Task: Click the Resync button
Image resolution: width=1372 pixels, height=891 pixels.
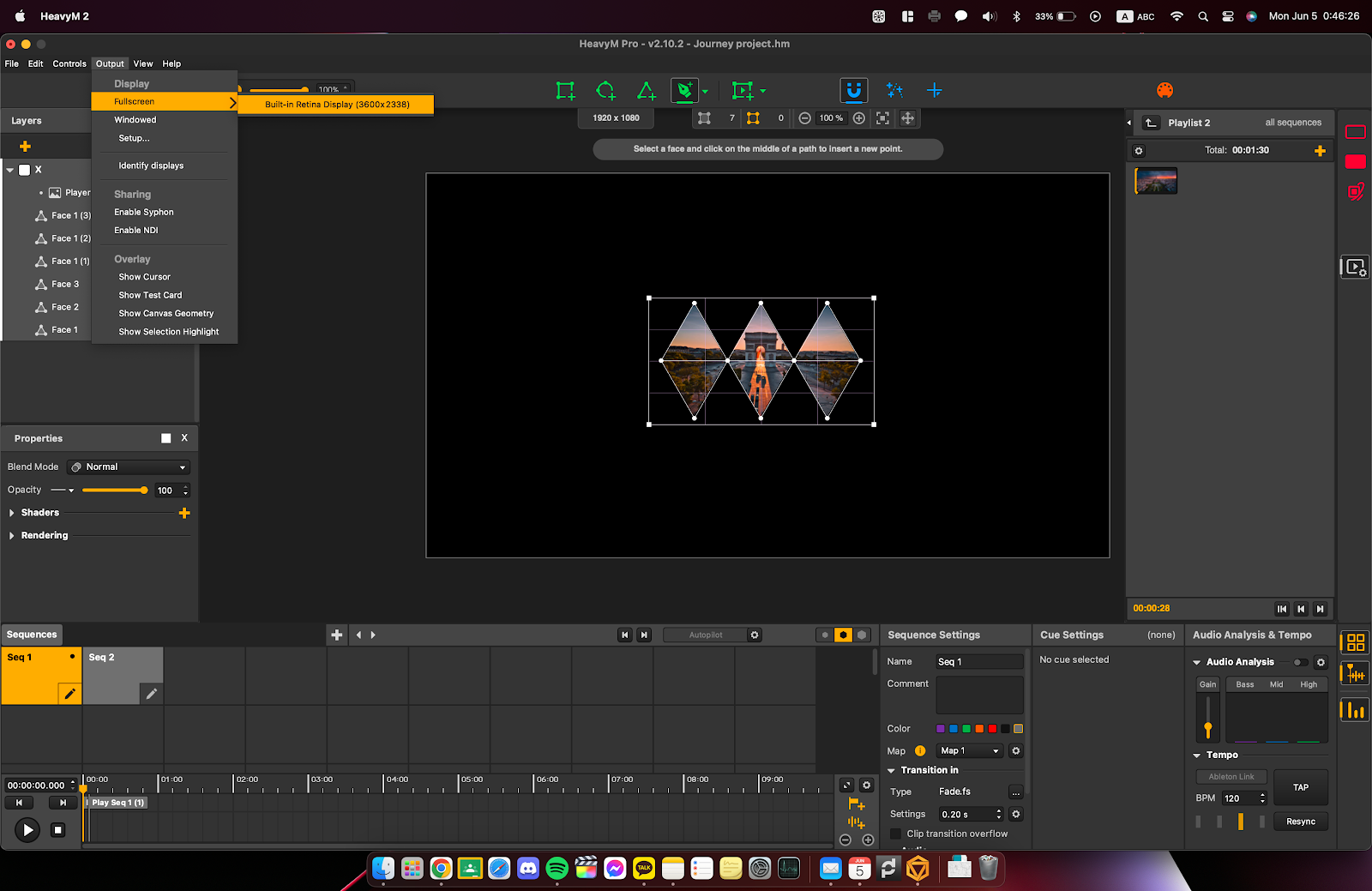Action: coord(1301,822)
